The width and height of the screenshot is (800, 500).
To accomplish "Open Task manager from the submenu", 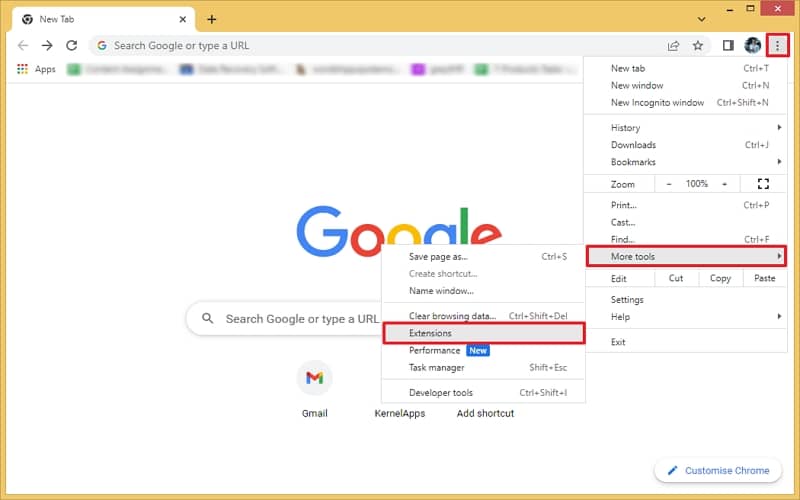I will (483, 367).
